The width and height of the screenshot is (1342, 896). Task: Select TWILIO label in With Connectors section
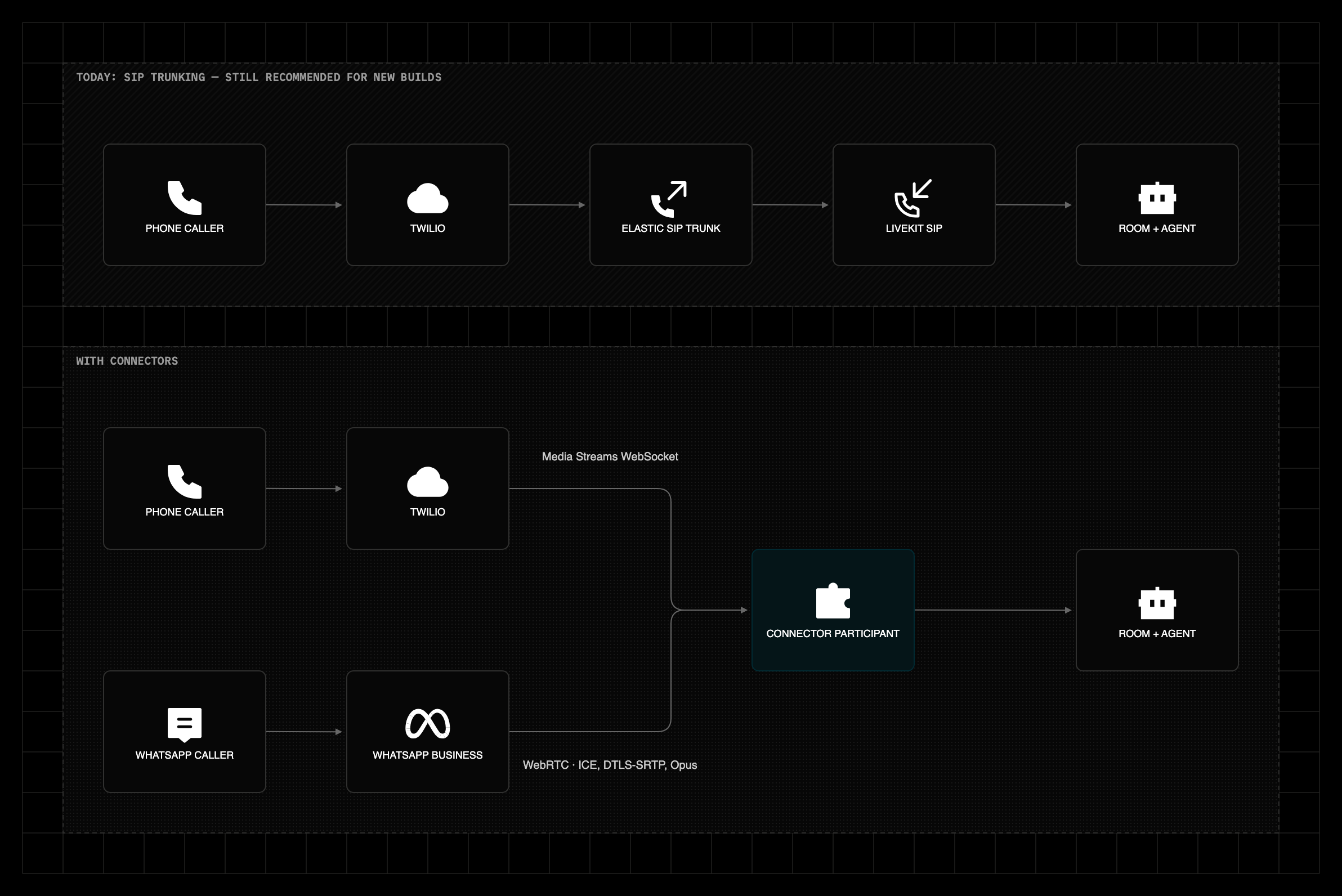coord(427,512)
